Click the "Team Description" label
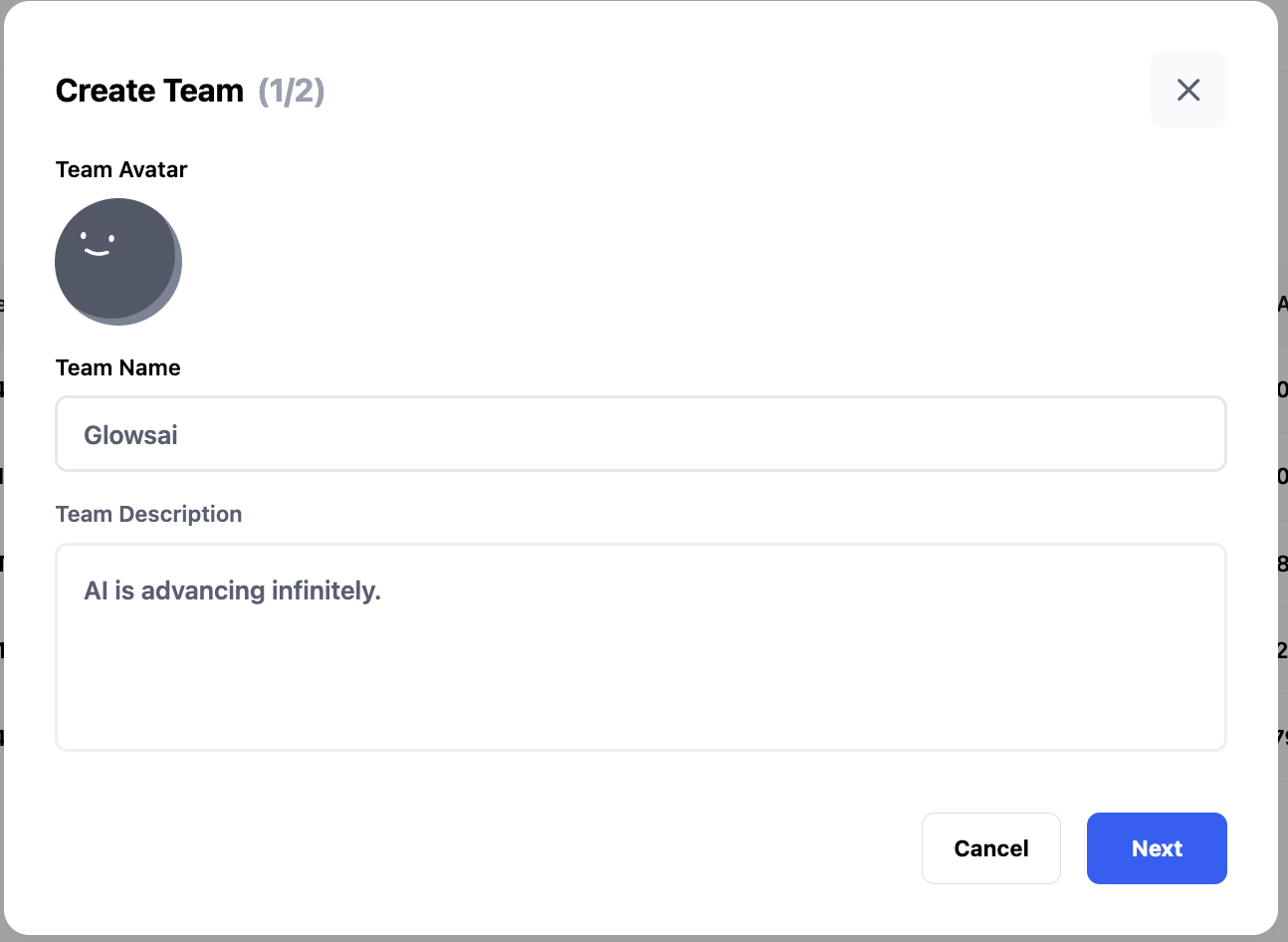 [149, 514]
